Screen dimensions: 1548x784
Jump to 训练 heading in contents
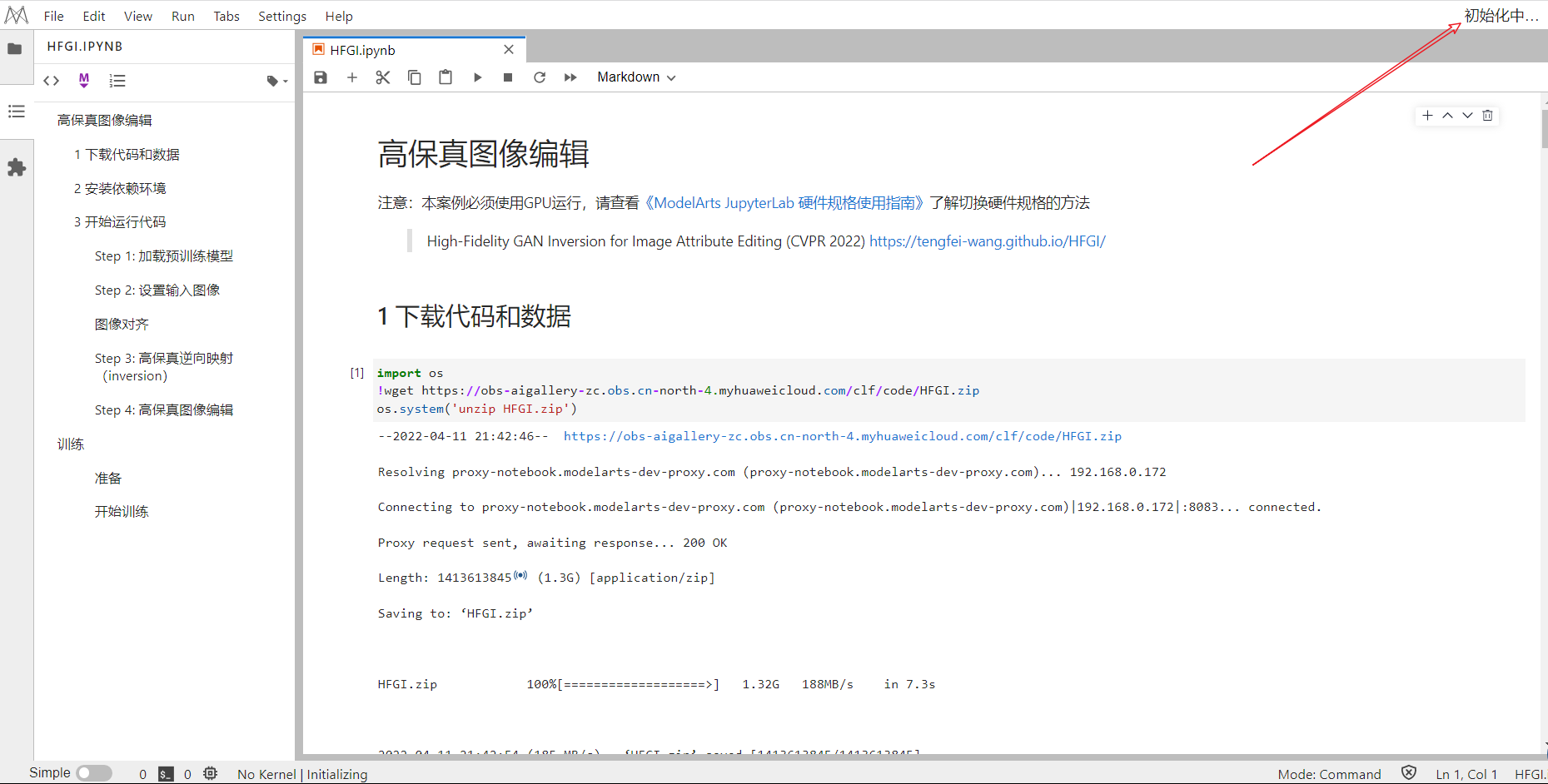[71, 444]
